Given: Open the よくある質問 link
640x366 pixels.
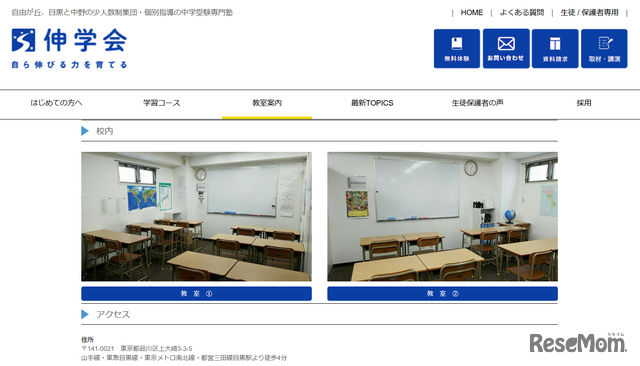Looking at the screenshot, I should [522, 13].
